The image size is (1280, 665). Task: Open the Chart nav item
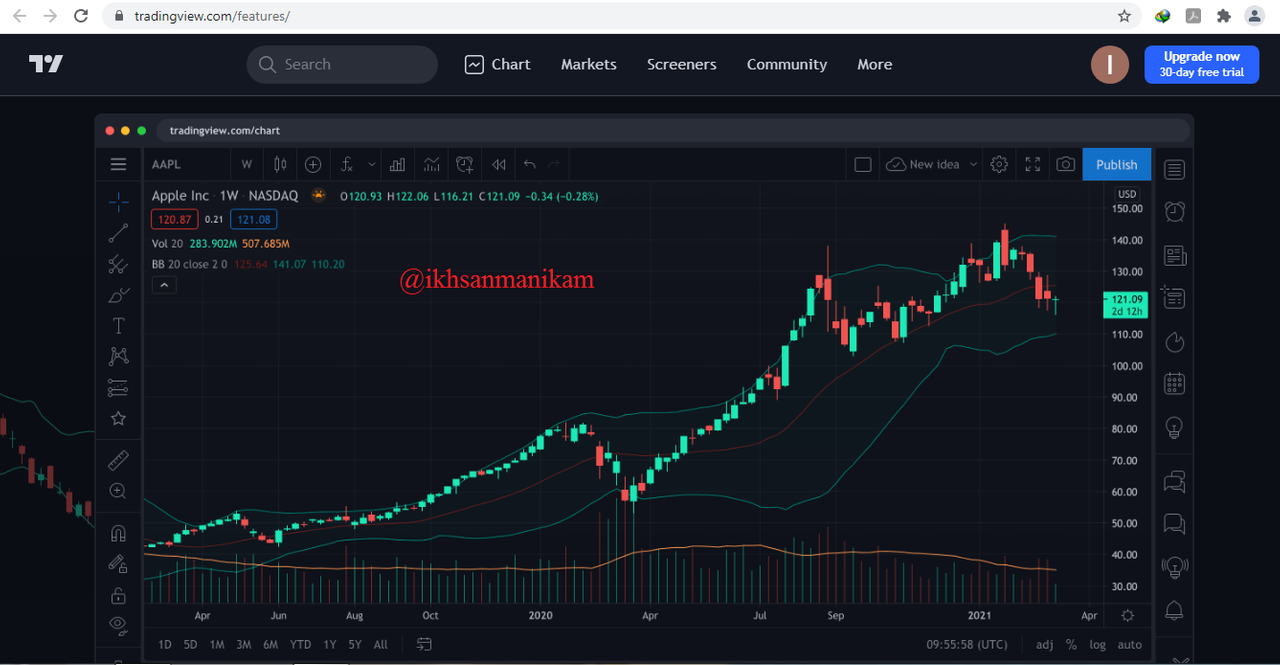pyautogui.click(x=498, y=64)
